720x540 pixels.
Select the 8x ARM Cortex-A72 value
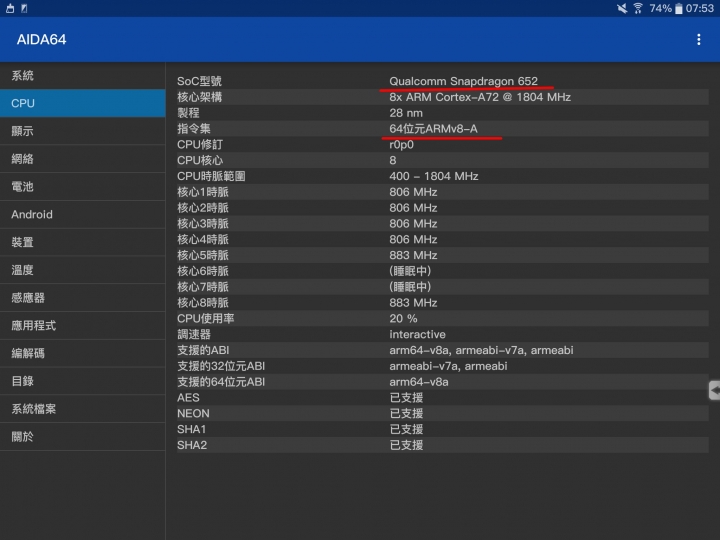click(x=480, y=97)
